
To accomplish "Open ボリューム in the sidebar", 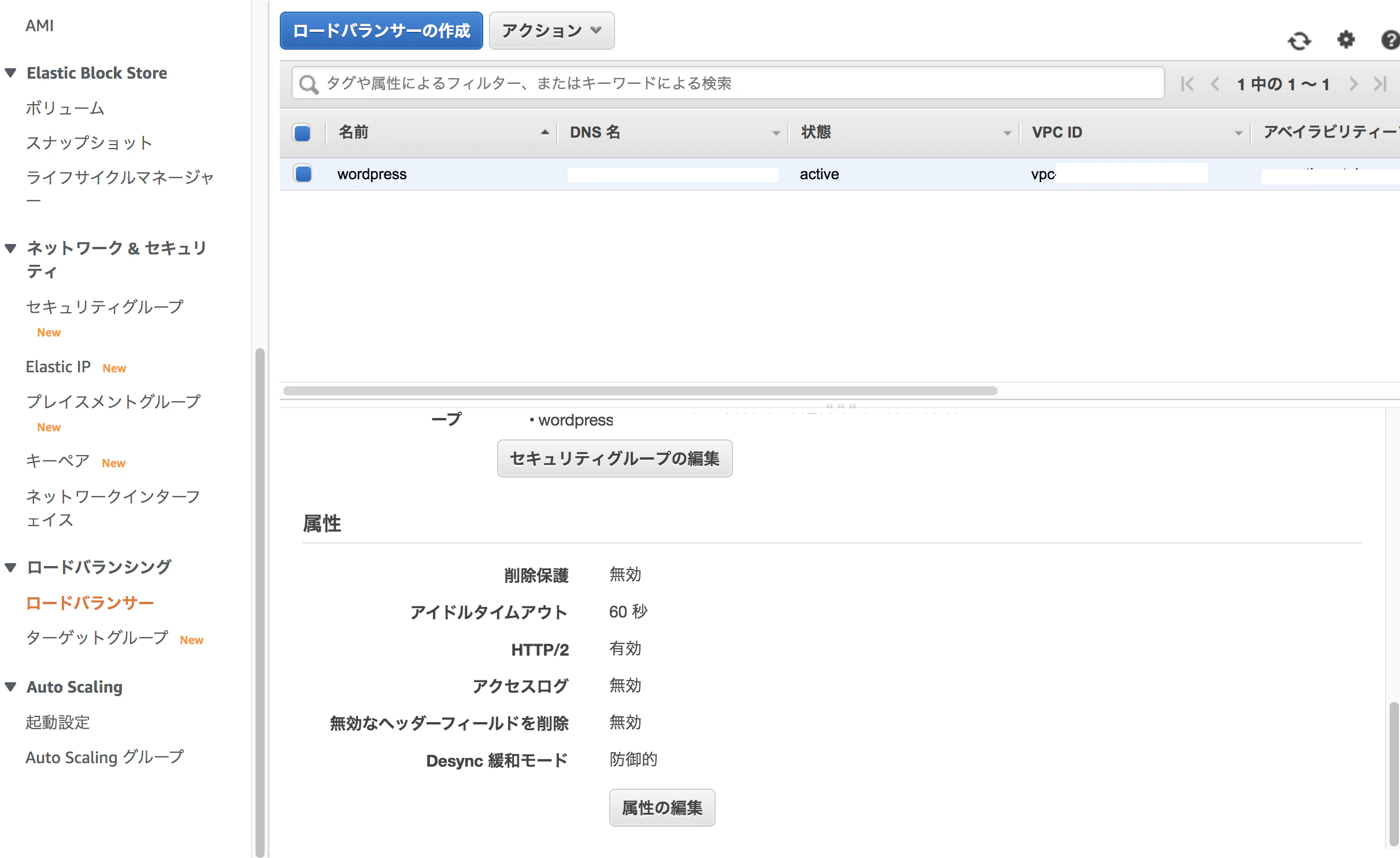I will (65, 108).
